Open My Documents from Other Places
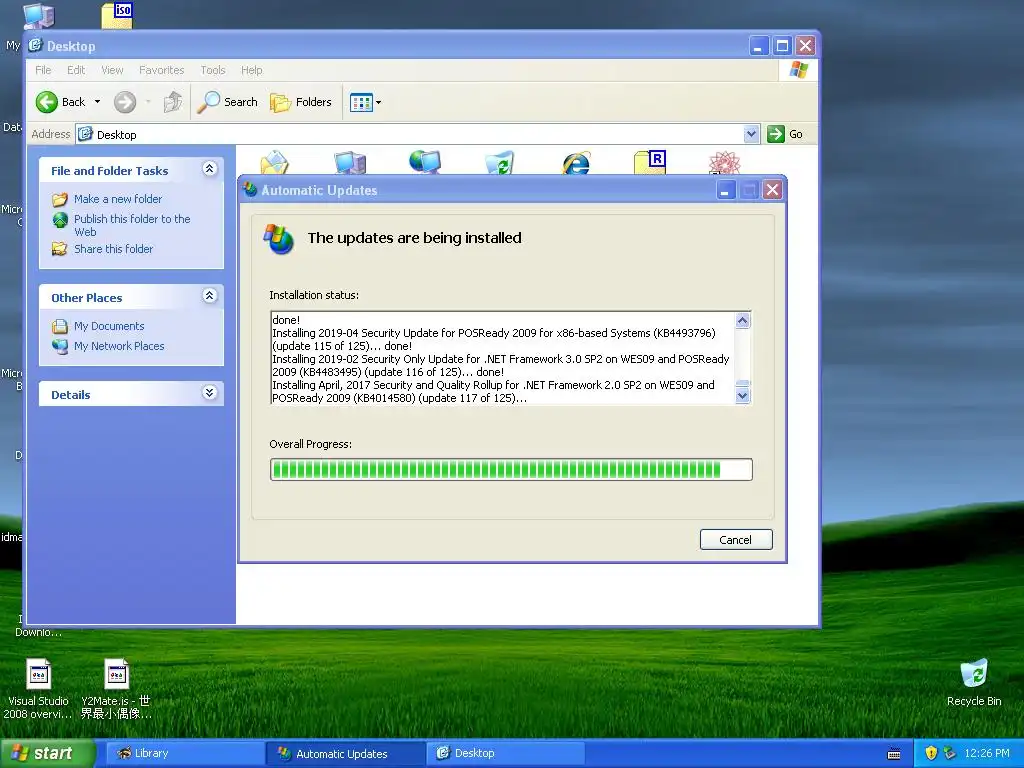1024x768 pixels. [x=108, y=326]
